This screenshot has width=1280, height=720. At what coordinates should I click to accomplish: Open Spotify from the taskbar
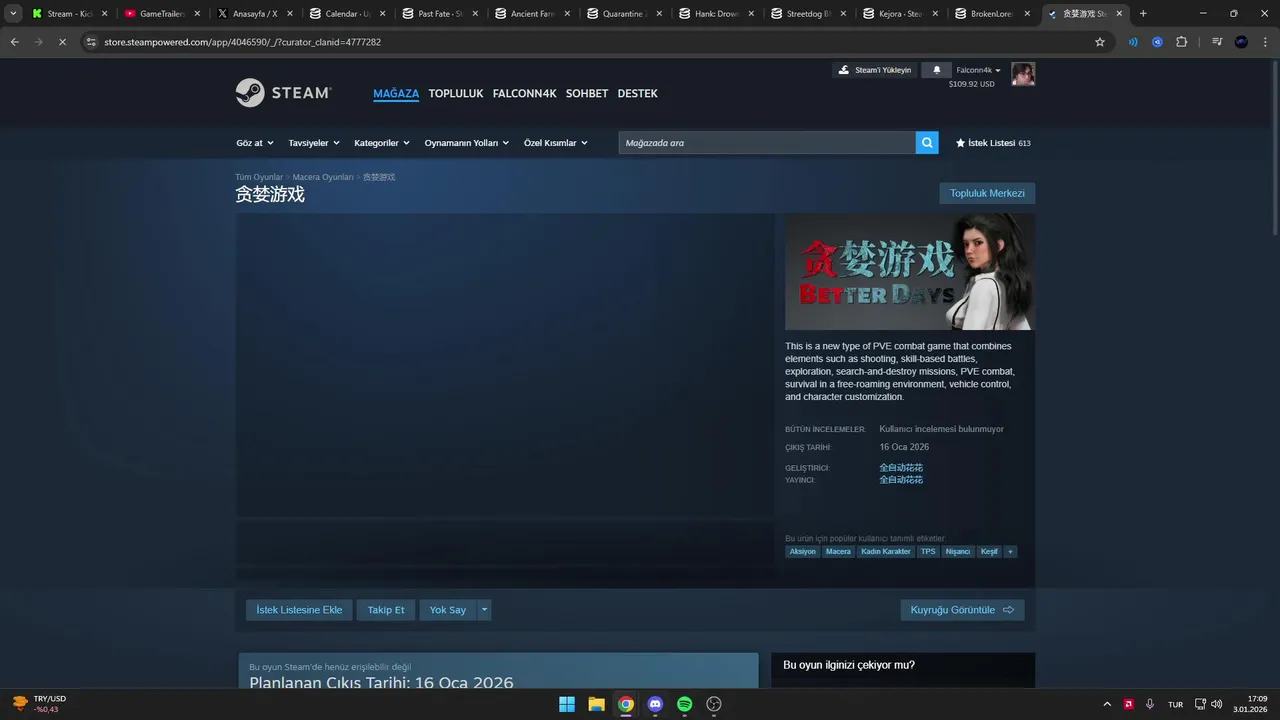(x=685, y=704)
